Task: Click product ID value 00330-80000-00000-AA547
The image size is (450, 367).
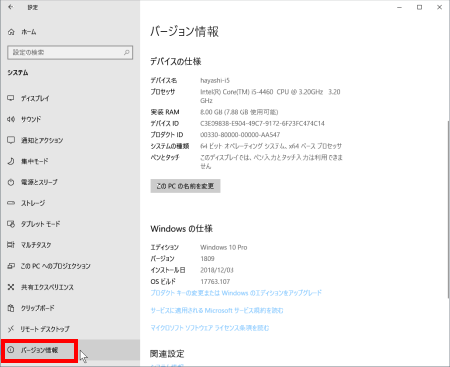Action: [240, 135]
